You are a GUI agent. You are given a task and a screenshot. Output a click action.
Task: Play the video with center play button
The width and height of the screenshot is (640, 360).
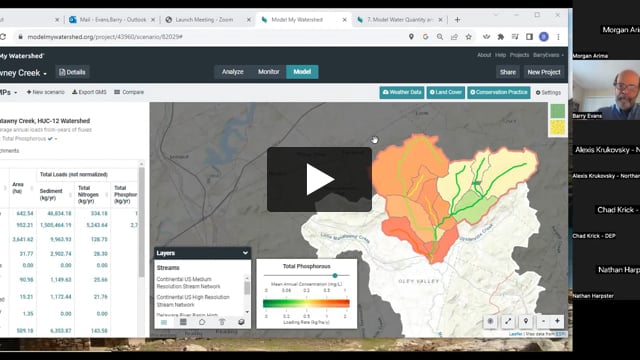319,179
